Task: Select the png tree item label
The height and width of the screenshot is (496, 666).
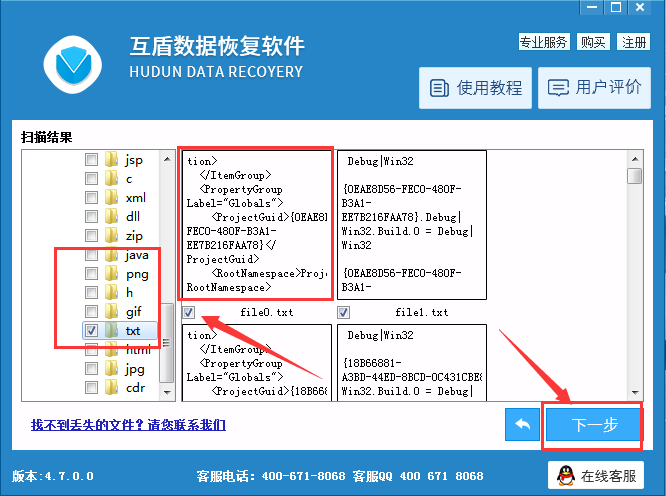Action: (137, 274)
